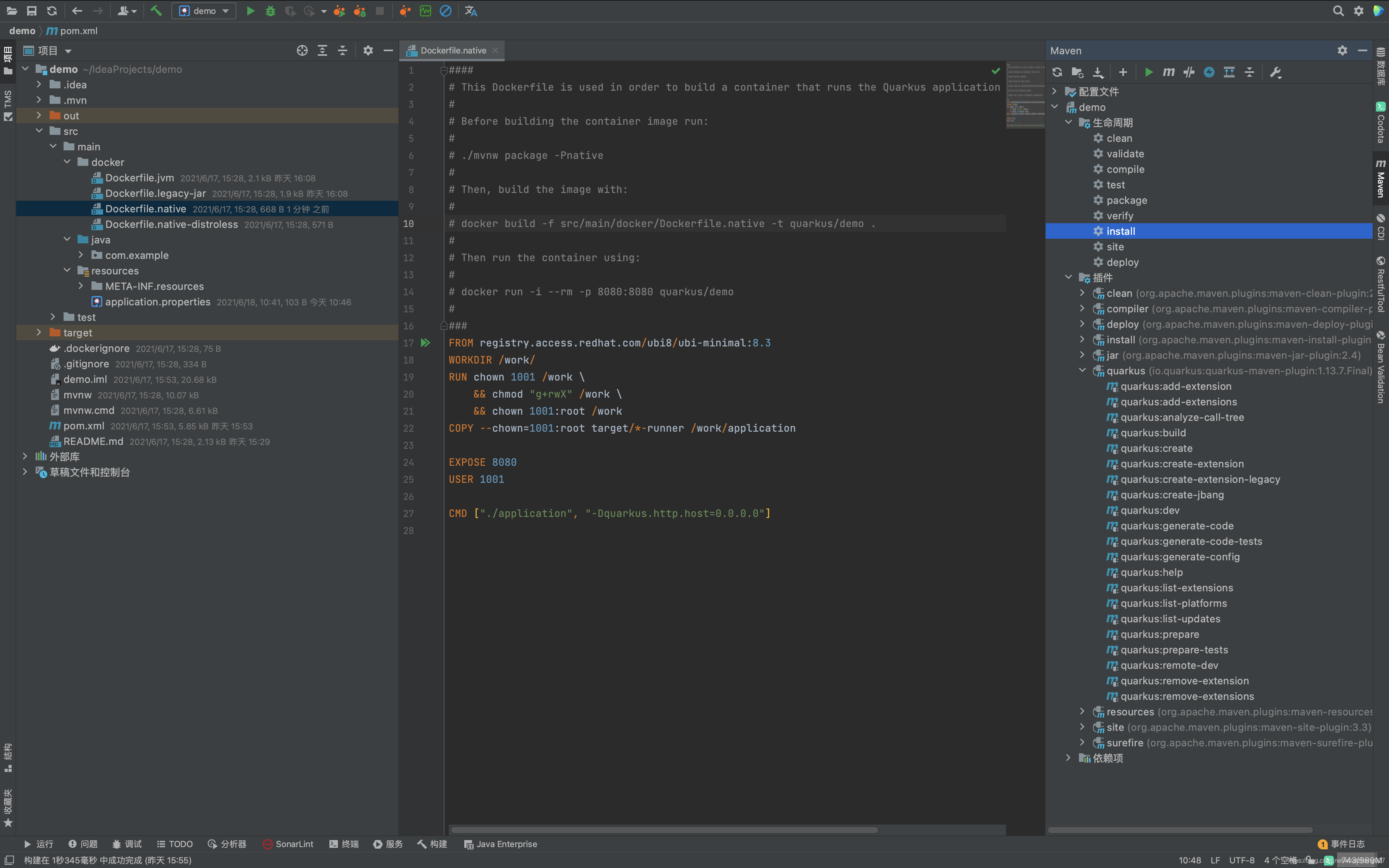Select the Dockerfile.native editor tab

pos(453,50)
